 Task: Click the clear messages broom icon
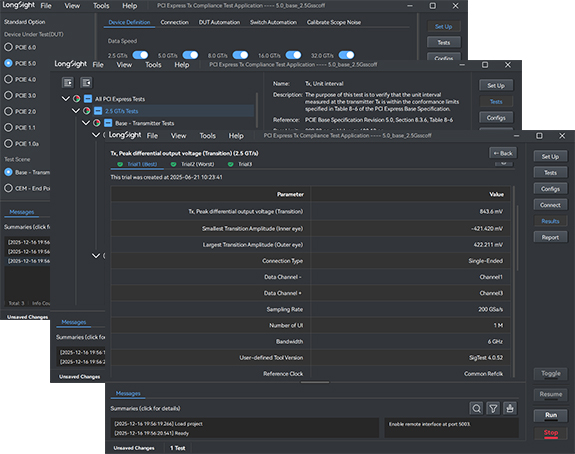pyautogui.click(x=510, y=408)
